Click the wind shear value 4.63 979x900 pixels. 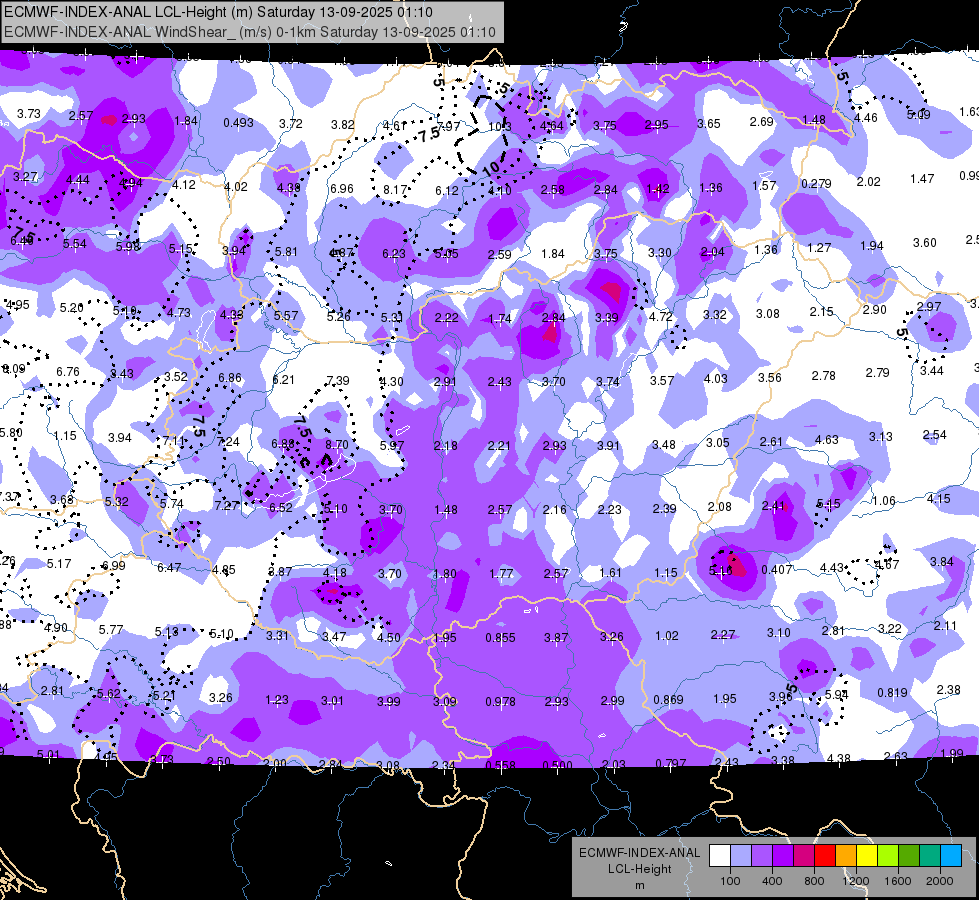point(826,440)
